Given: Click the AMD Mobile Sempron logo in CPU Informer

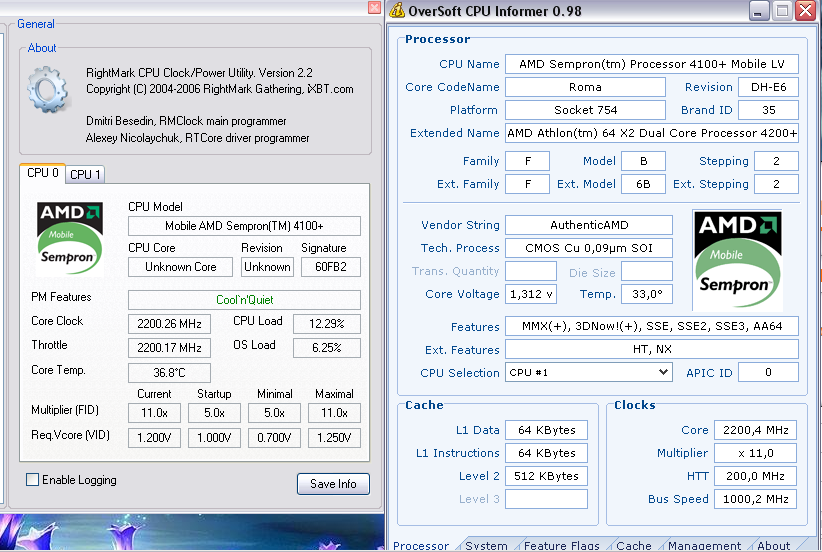Looking at the screenshot, I should tap(737, 260).
